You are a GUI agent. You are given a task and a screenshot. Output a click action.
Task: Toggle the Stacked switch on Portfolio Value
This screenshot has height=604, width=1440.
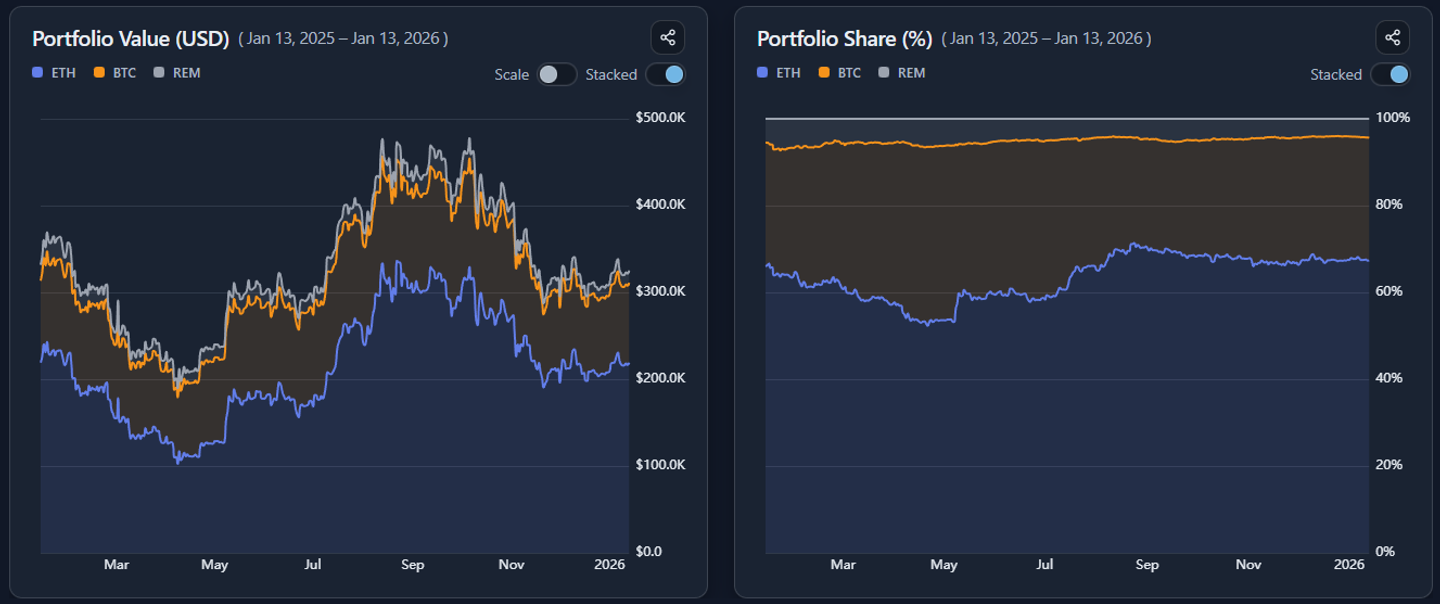(665, 74)
